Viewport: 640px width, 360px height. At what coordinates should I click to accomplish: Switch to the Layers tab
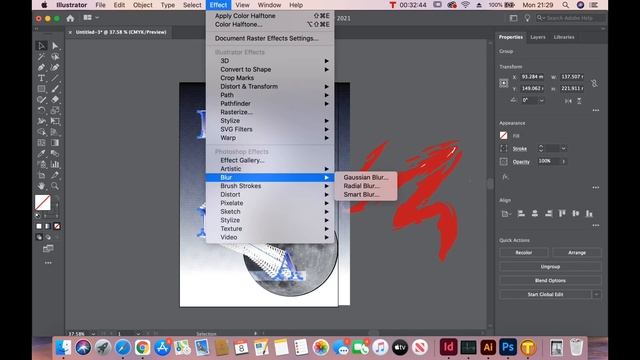click(538, 37)
